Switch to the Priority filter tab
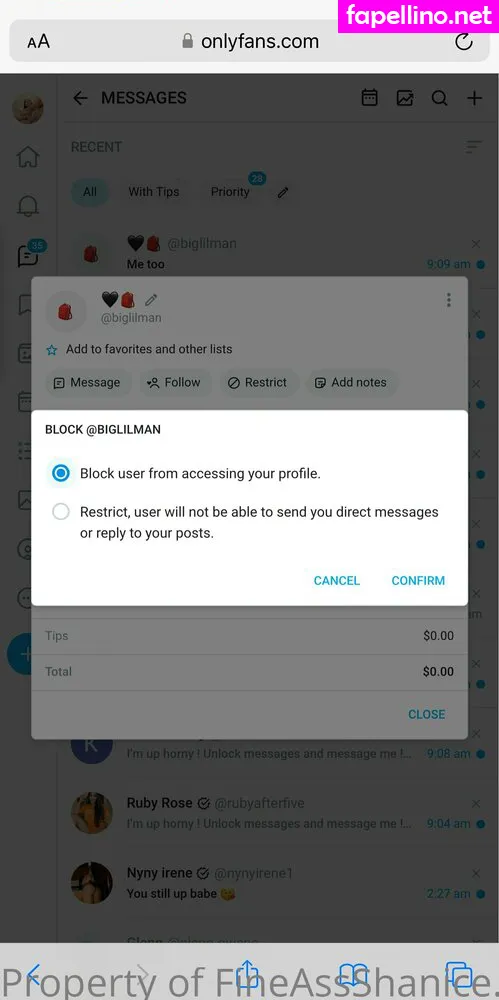Image resolution: width=499 pixels, height=1000 pixels. pos(230,191)
